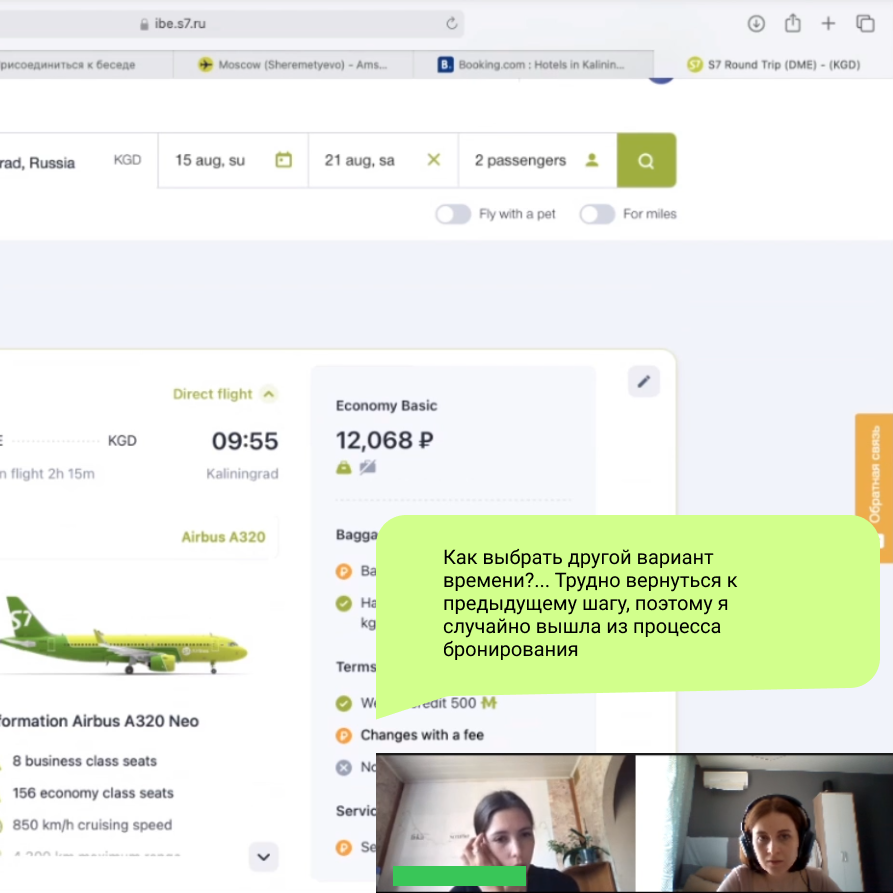Click left participant video thumbnail
This screenshot has height=893, width=893.
pos(506,823)
